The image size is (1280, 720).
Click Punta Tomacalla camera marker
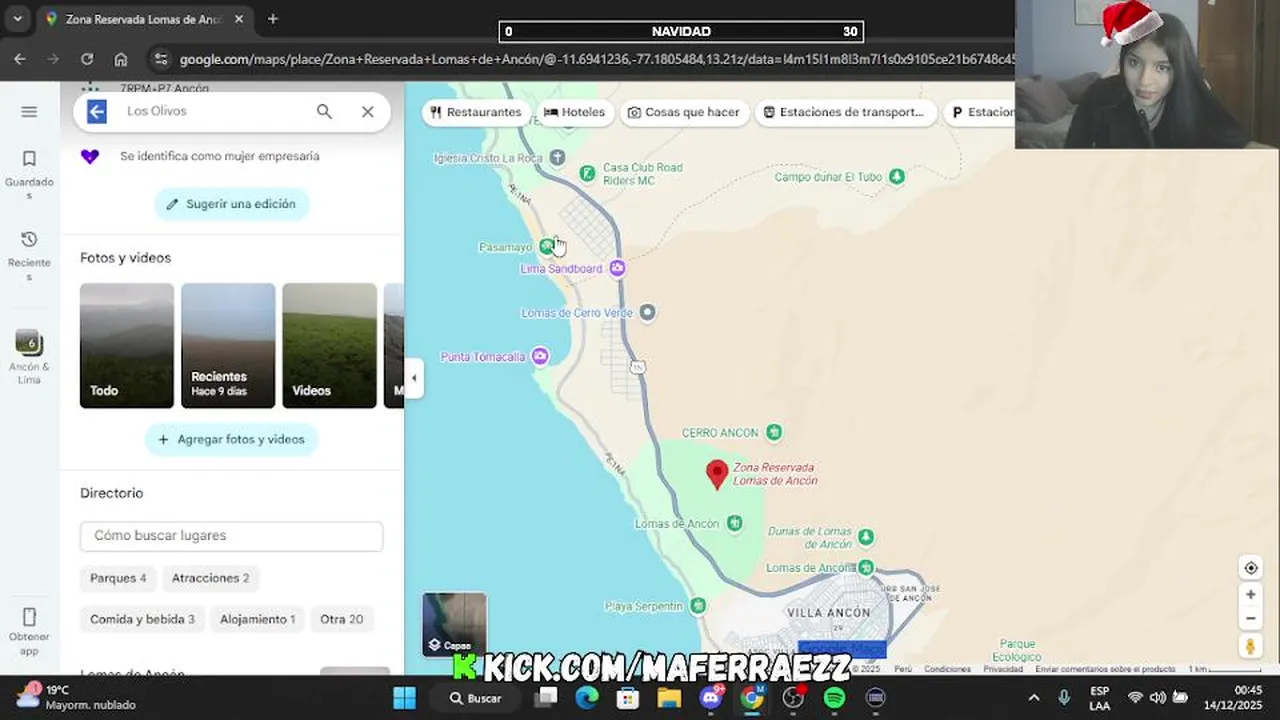pyautogui.click(x=540, y=356)
